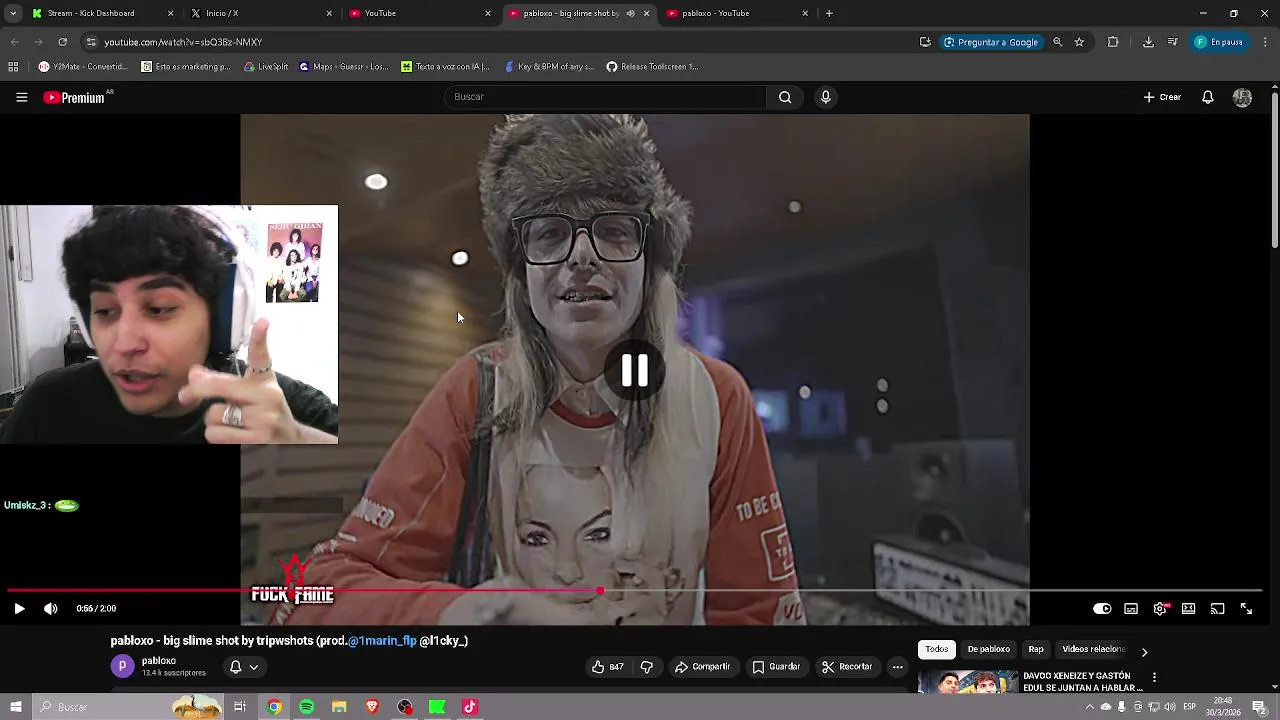Clip the video with Recortar
Screen dimensions: 1280x720
click(x=847, y=667)
